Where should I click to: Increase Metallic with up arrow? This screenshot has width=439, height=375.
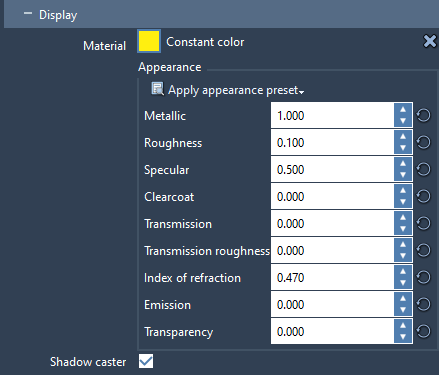[403, 110]
